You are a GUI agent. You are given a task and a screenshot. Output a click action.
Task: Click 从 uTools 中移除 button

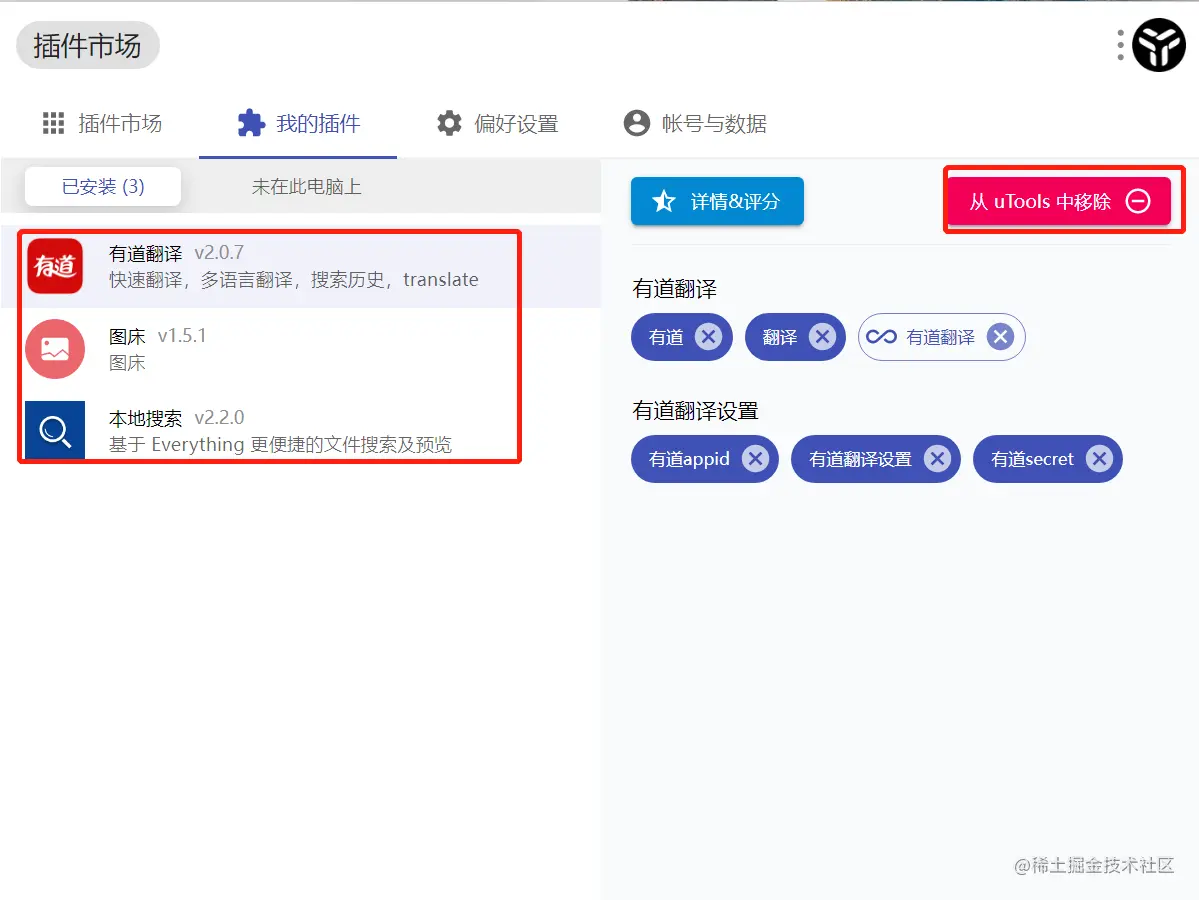1059,201
